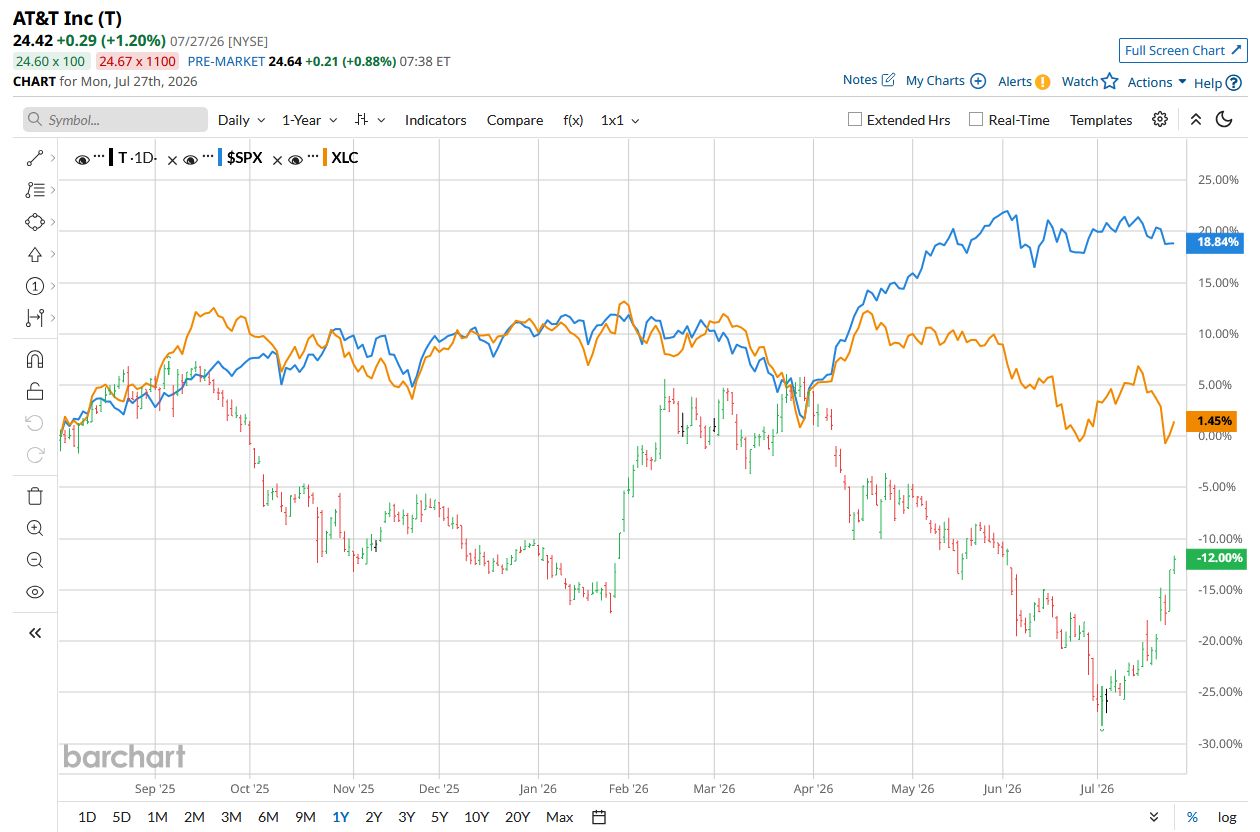The width and height of the screenshot is (1260, 832).
Task: Select the arrow marker tool
Action: [35, 254]
